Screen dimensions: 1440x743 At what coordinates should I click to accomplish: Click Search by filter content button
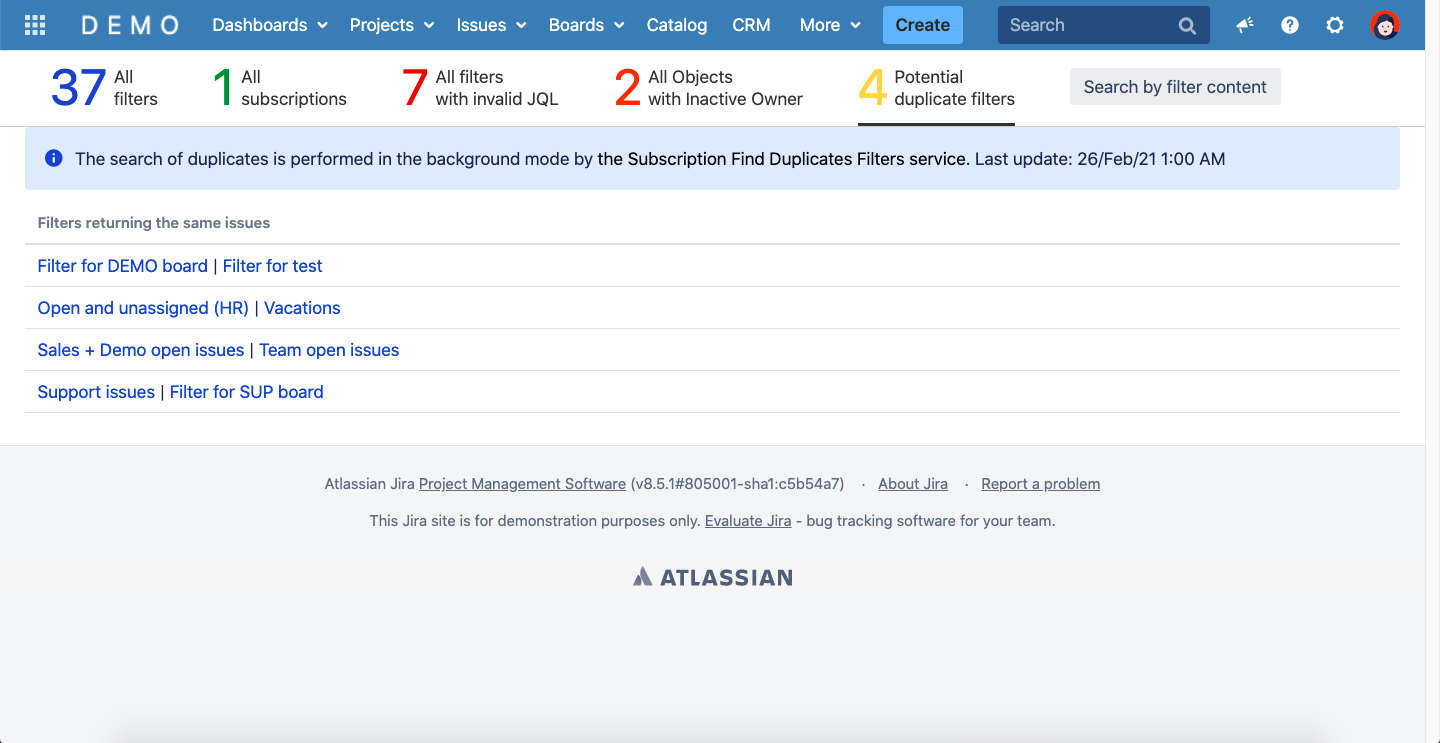1174,87
